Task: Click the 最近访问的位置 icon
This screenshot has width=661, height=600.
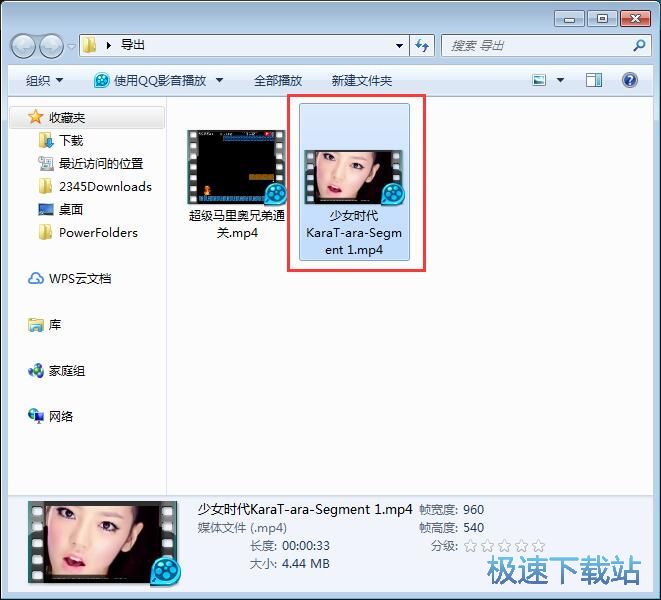Action: coord(46,164)
